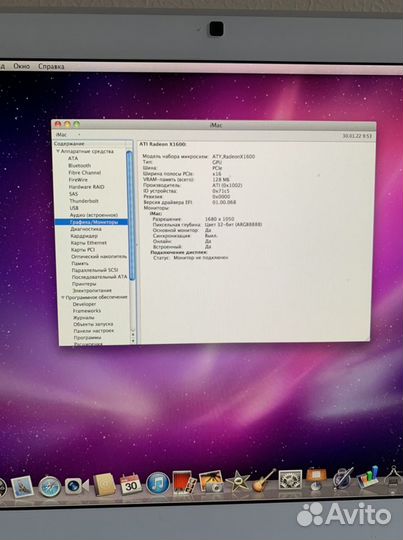Image resolution: width=403 pixels, height=540 pixels.
Task: Open iCal calendar showing 30
Action: pos(131,484)
